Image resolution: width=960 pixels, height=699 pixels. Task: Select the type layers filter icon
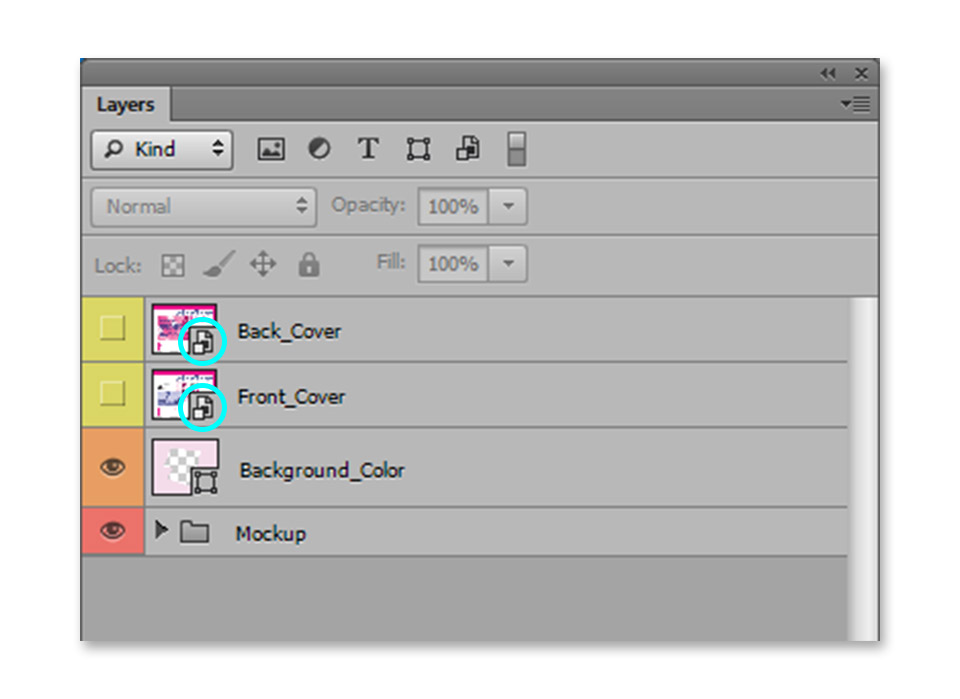[367, 148]
